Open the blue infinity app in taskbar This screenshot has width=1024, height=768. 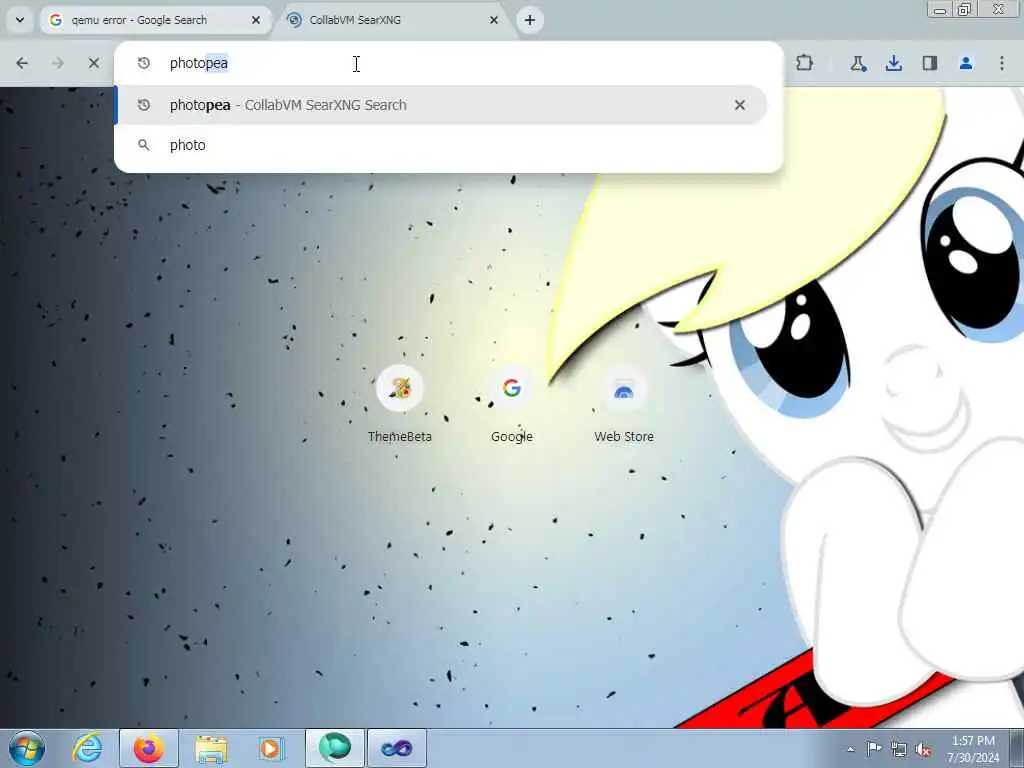(x=396, y=748)
